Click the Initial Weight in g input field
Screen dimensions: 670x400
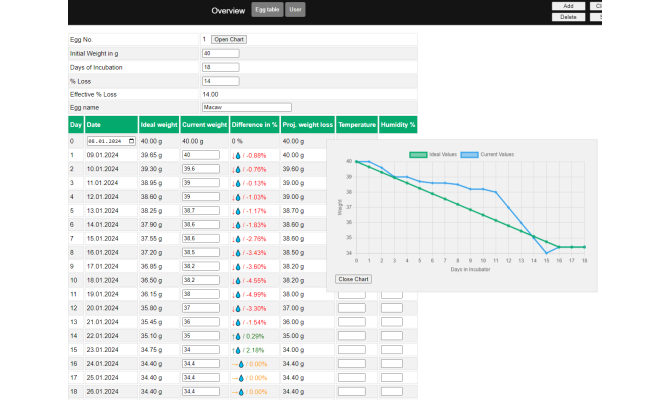coord(220,53)
